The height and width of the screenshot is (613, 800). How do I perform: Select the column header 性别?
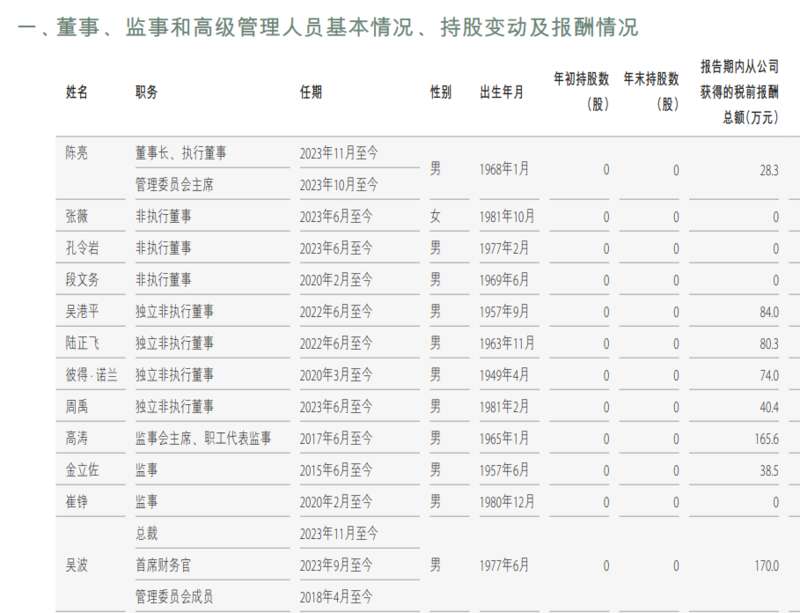point(440,92)
